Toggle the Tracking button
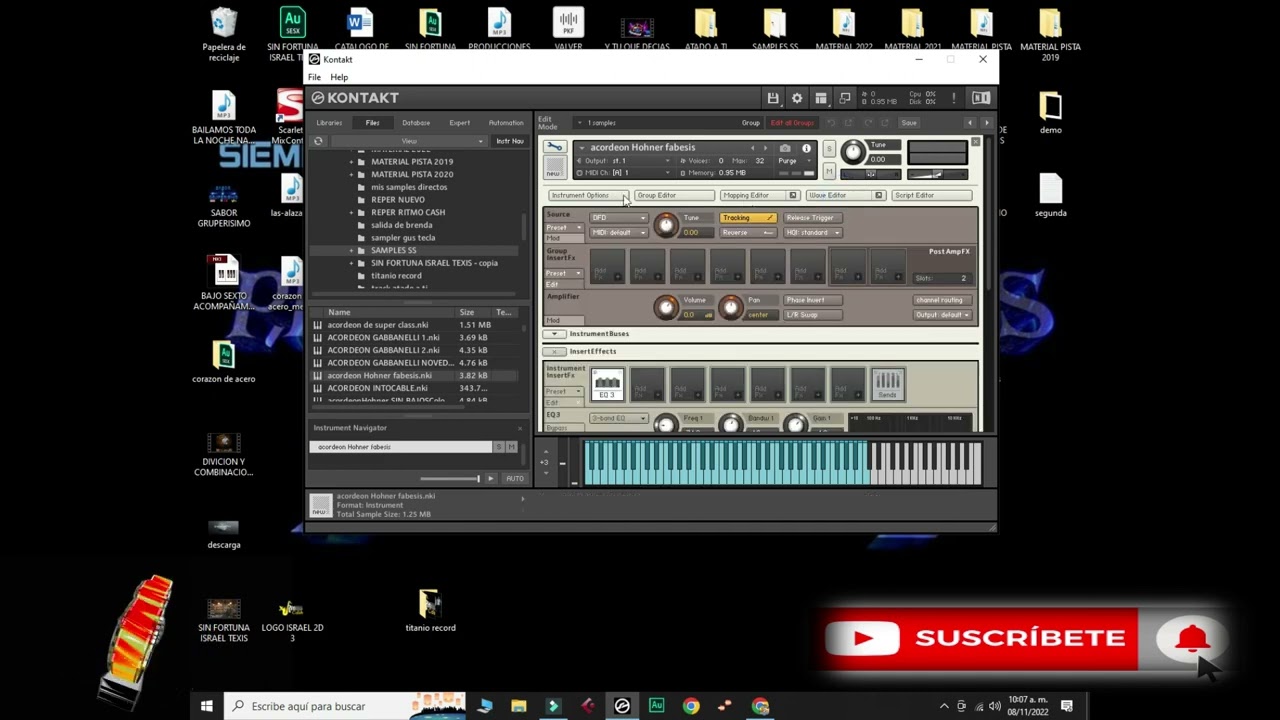 tap(748, 218)
